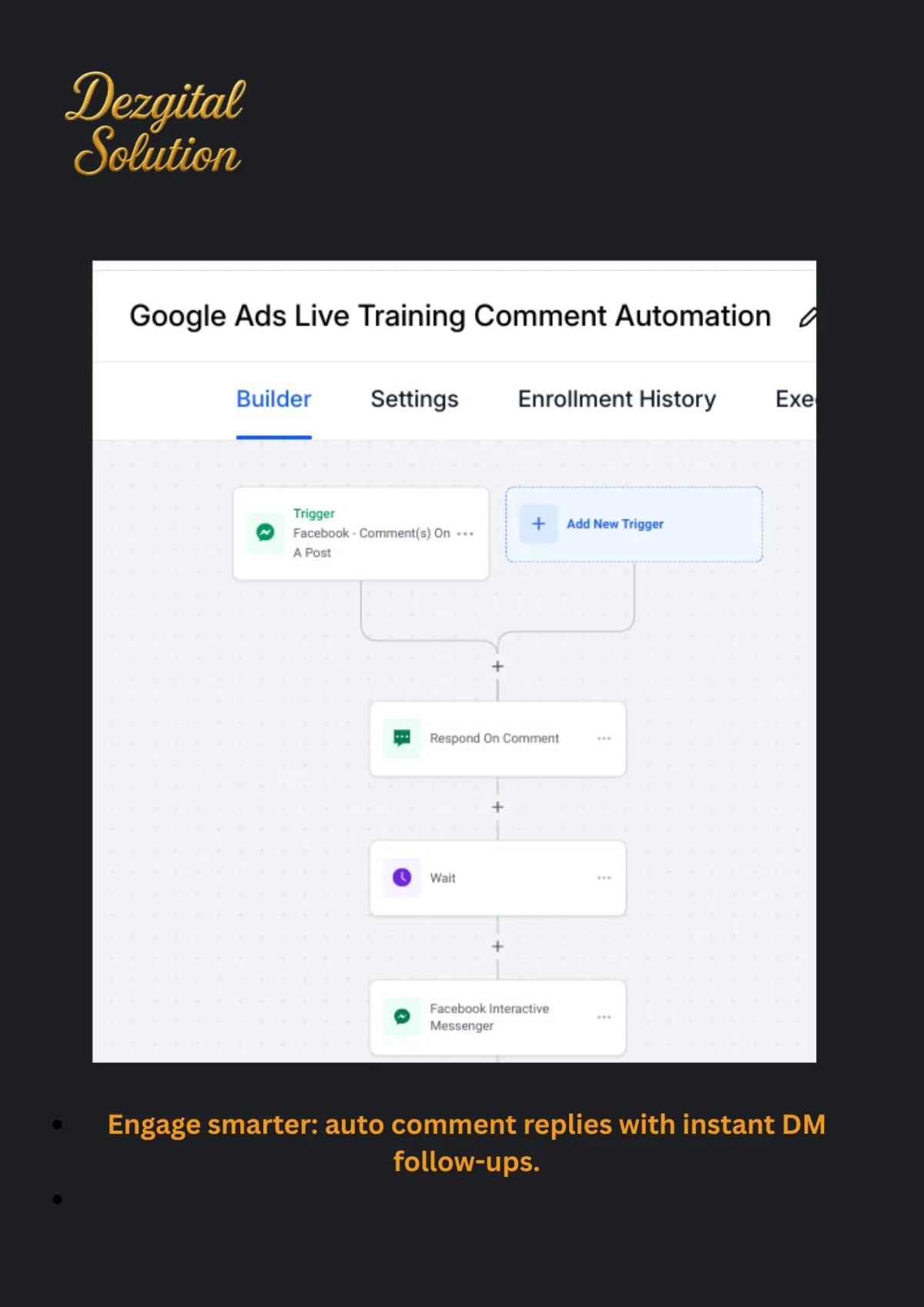924x1307 pixels.
Task: Add a step between Respond and Wait
Action: tap(497, 806)
